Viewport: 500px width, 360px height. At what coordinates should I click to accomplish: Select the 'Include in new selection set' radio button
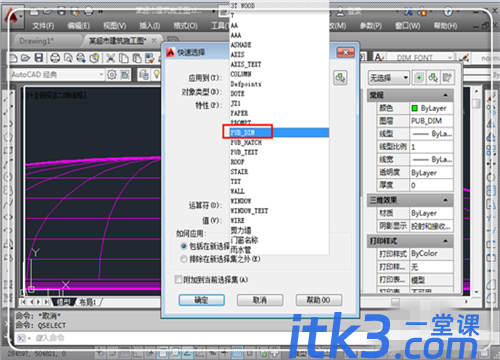(184, 246)
